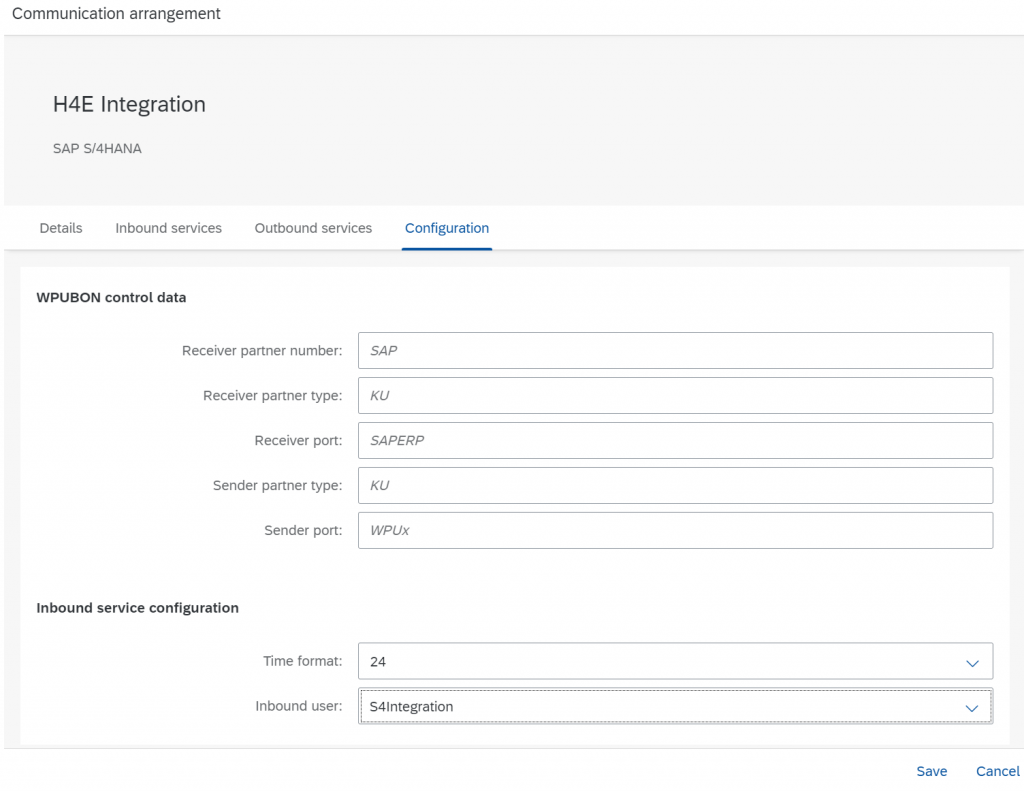Expand the Inbound user dropdown arrow

click(972, 708)
